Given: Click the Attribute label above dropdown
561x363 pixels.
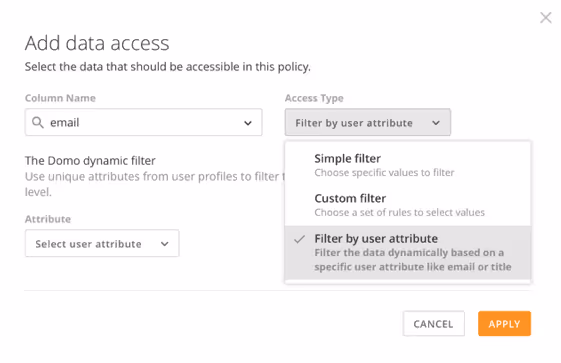Looking at the screenshot, I should pyautogui.click(x=48, y=219).
